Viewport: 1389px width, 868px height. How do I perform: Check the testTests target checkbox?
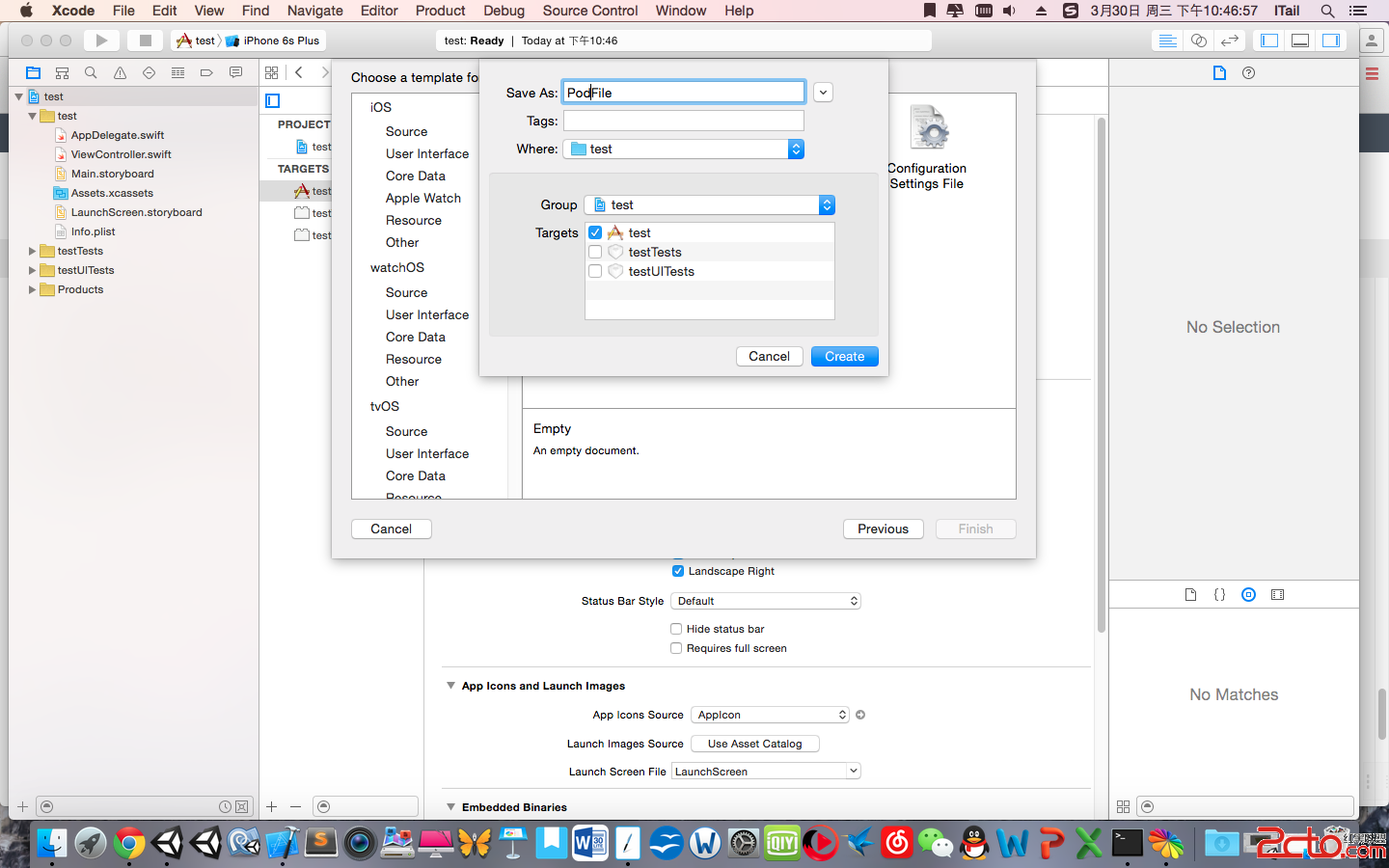point(595,252)
